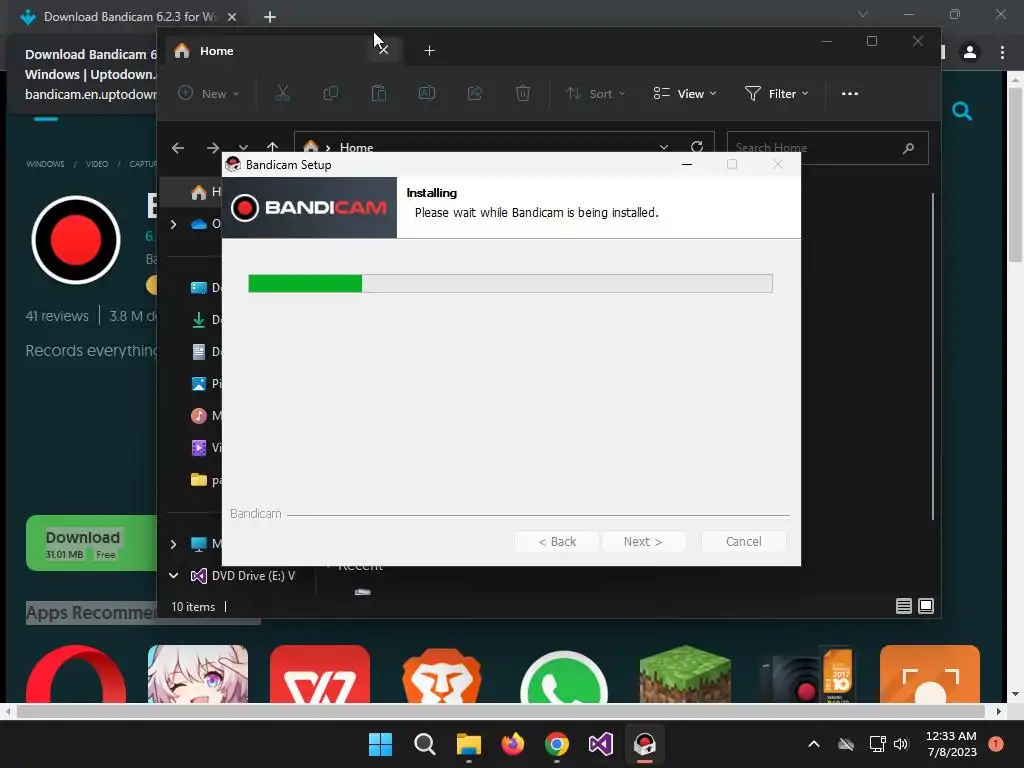This screenshot has width=1024, height=768.
Task: Close the Home tab in File Explorer
Action: point(384,50)
